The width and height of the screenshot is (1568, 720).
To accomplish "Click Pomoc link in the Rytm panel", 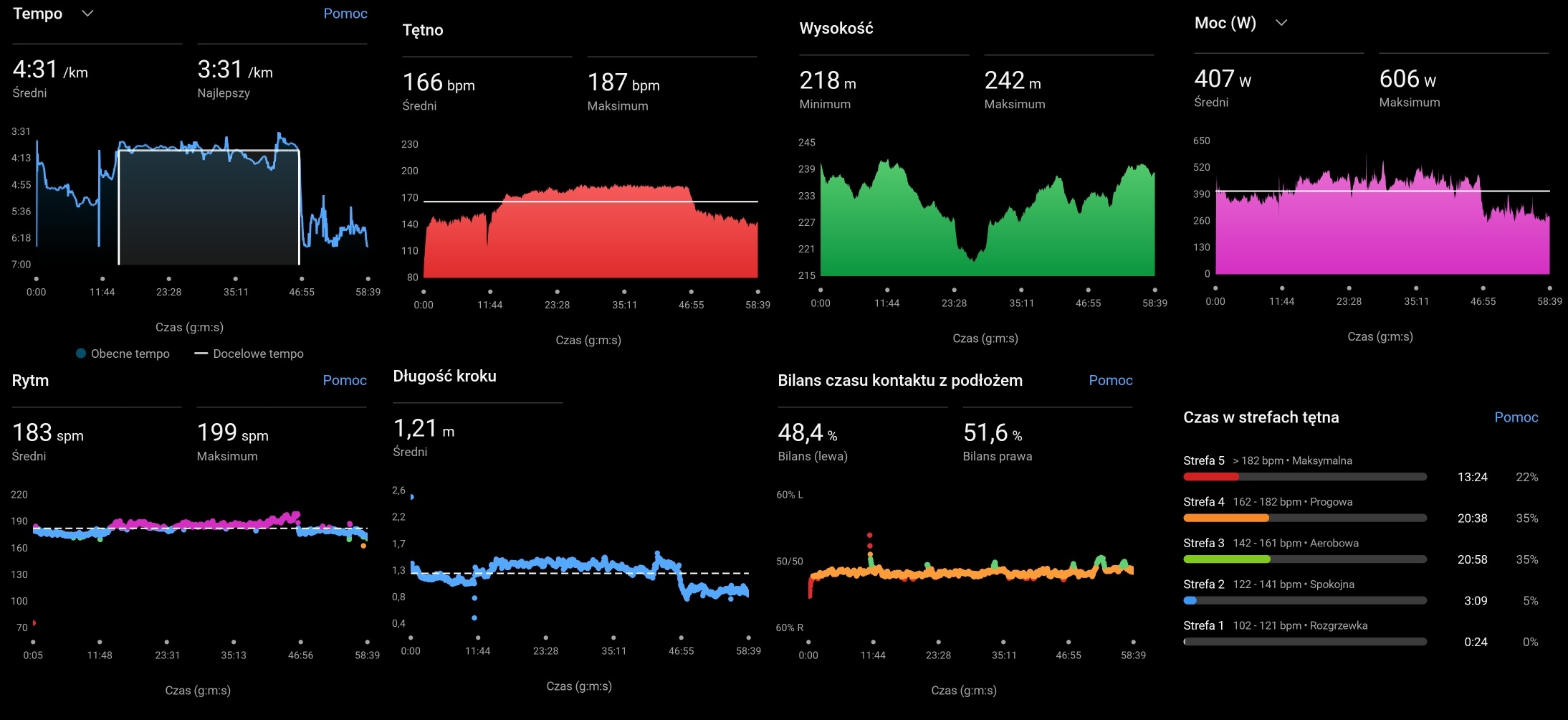I will coord(344,380).
